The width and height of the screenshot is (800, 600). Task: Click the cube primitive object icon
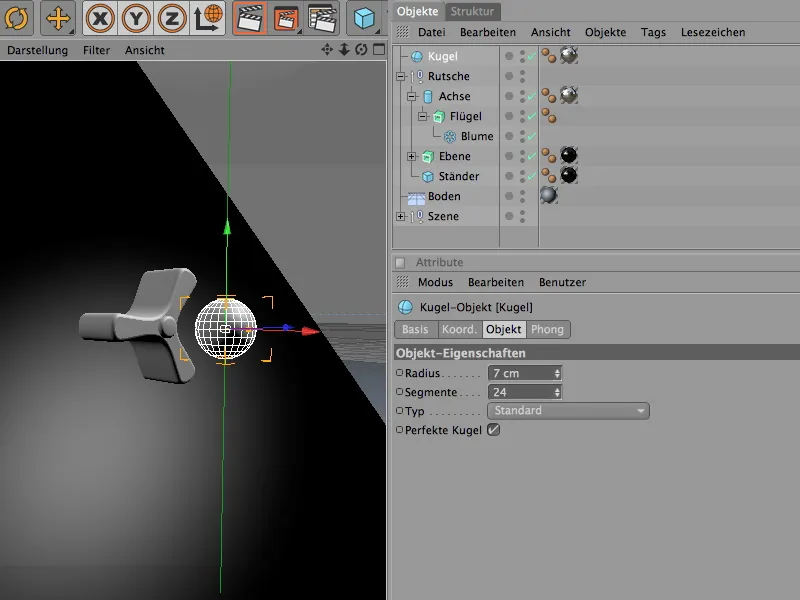[365, 17]
